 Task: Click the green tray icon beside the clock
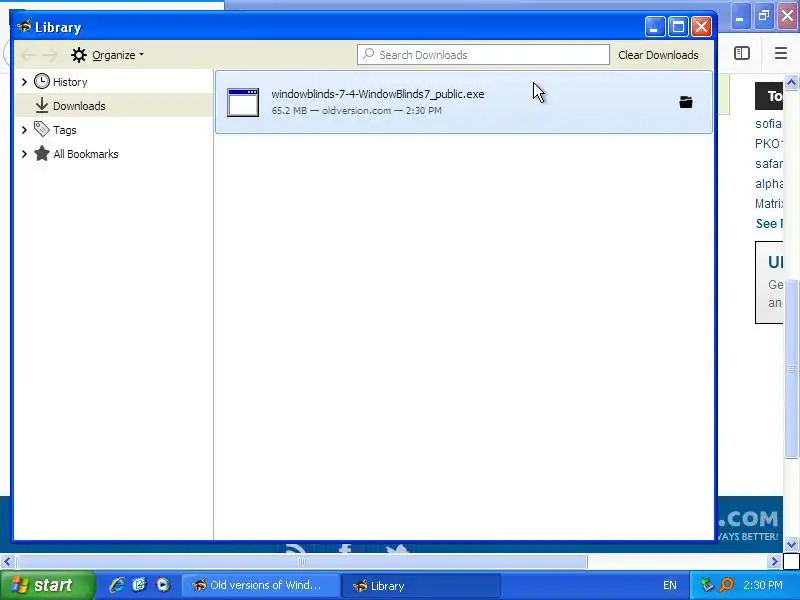click(707, 585)
